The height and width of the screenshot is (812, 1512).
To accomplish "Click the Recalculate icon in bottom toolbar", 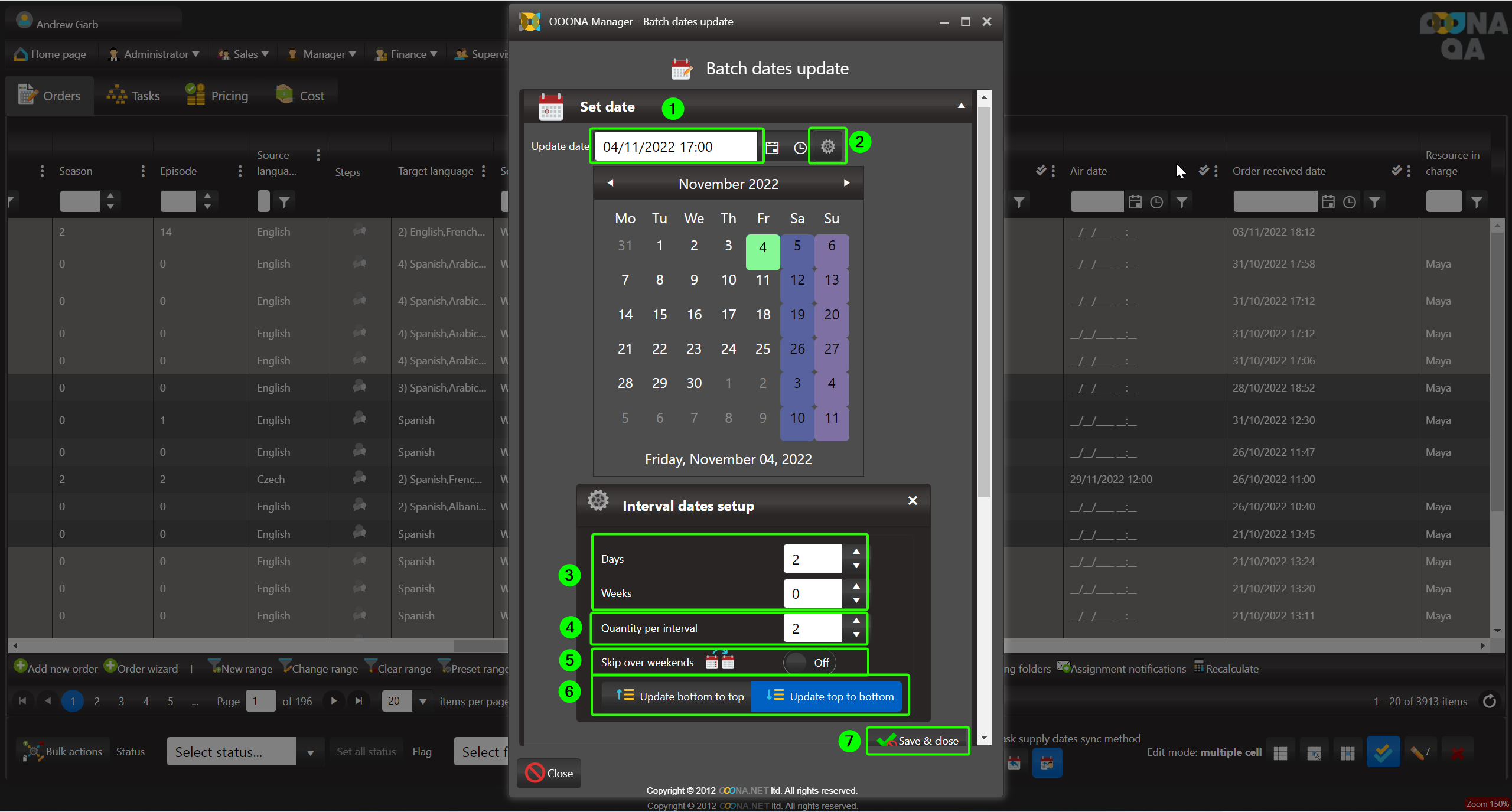I will [1198, 667].
